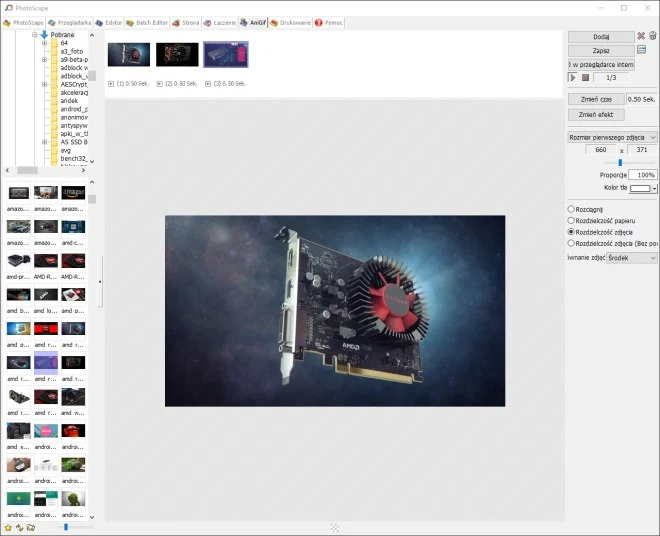Select Rozdzielczość papieru radio button
660x536 pixels.
571,220
